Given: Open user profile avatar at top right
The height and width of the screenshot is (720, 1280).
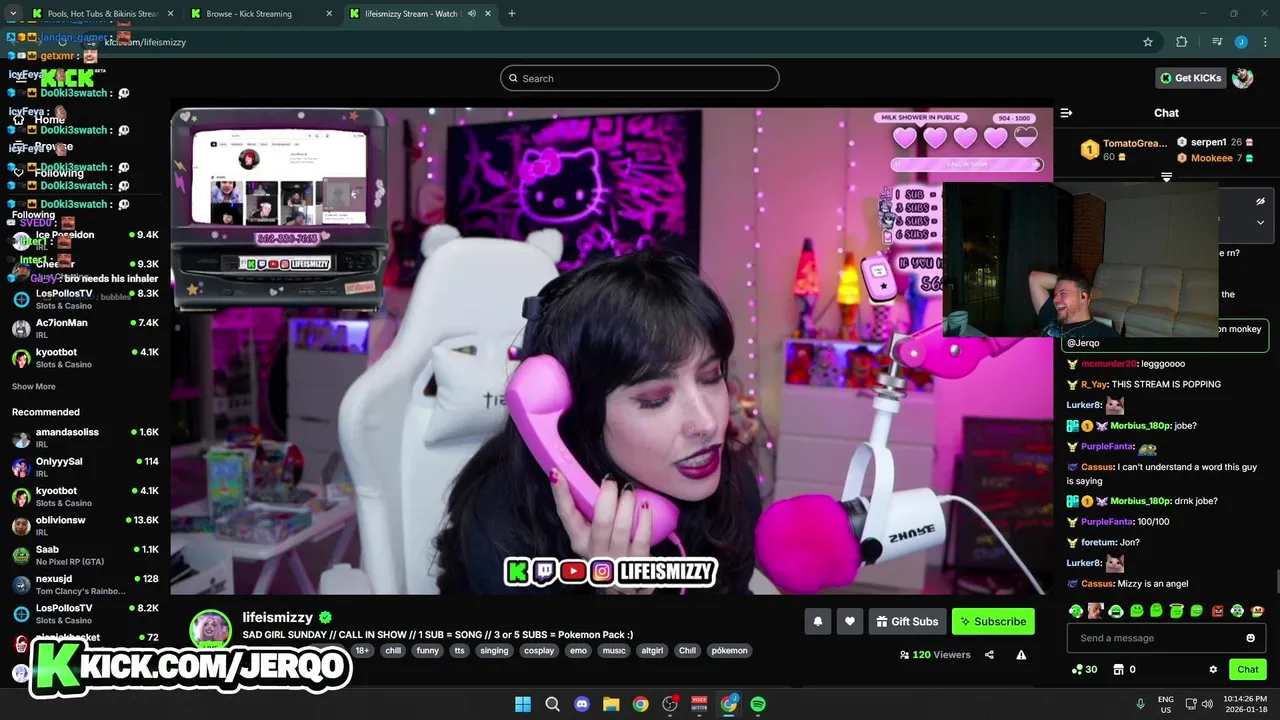Looking at the screenshot, I should coord(1243,78).
